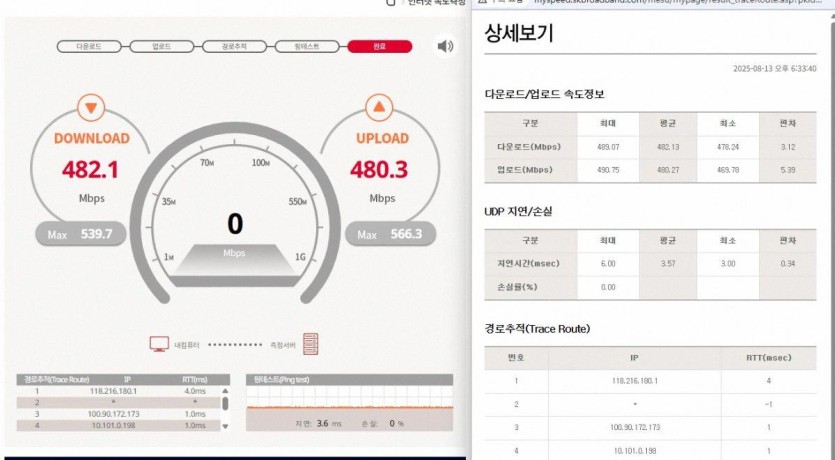Select the 업로드 step tab
Screen dimensions: 835x460
(161, 46)
